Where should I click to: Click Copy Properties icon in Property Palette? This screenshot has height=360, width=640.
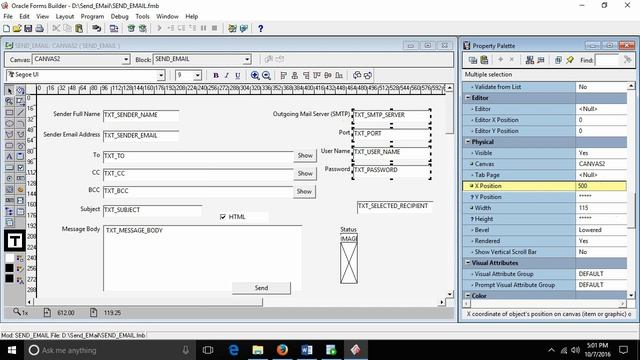(x=473, y=60)
